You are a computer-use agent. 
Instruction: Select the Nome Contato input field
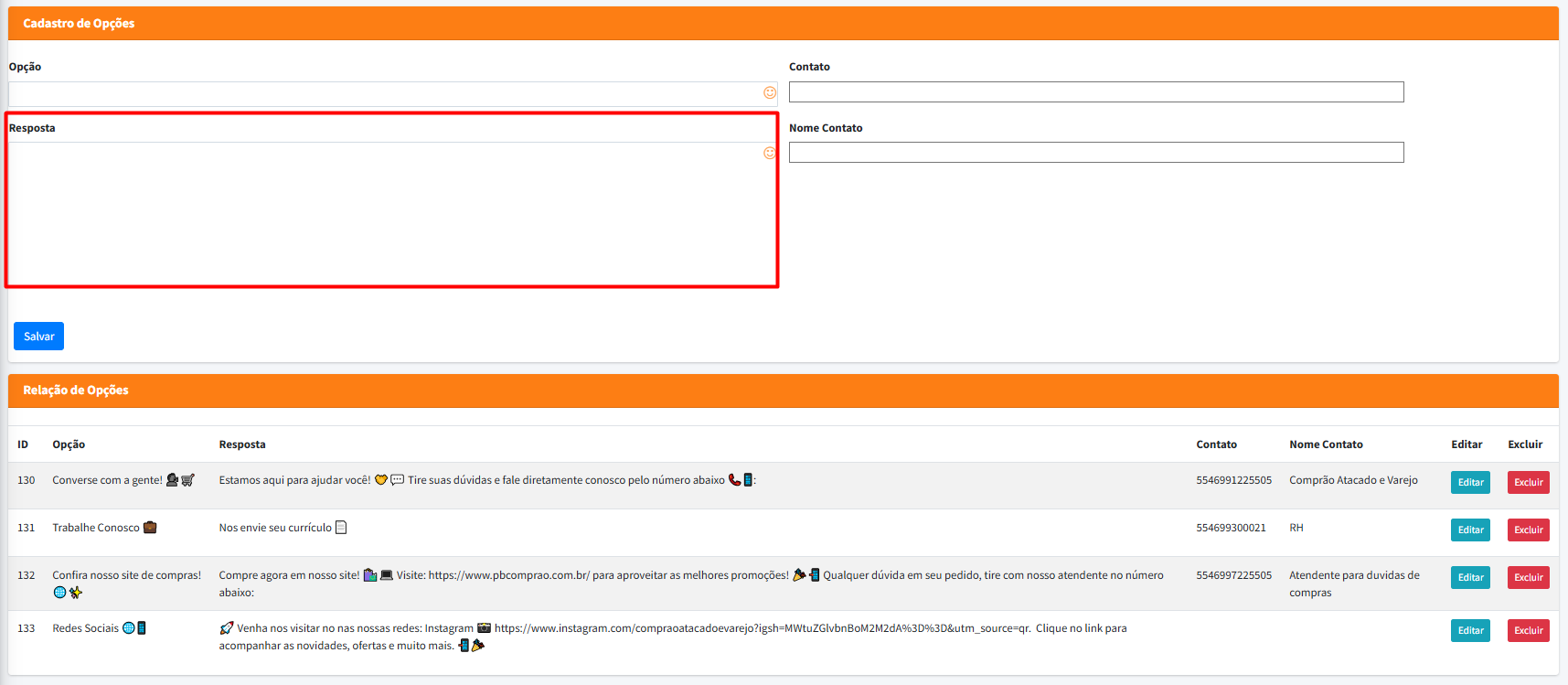1095,153
